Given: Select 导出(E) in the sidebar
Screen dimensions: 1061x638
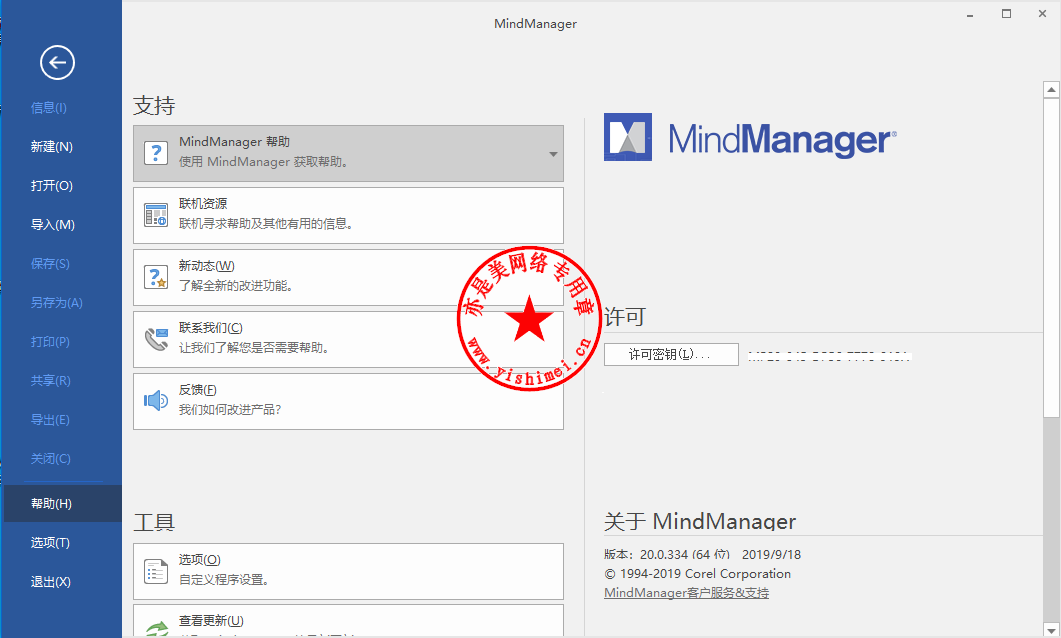Looking at the screenshot, I should 50,419.
